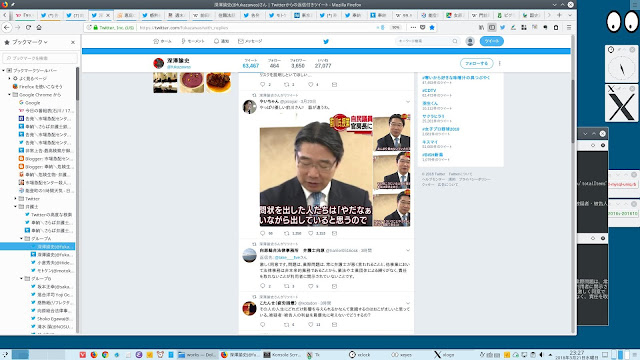
Task: Open a new browser tab with plus button
Action: 559,15
